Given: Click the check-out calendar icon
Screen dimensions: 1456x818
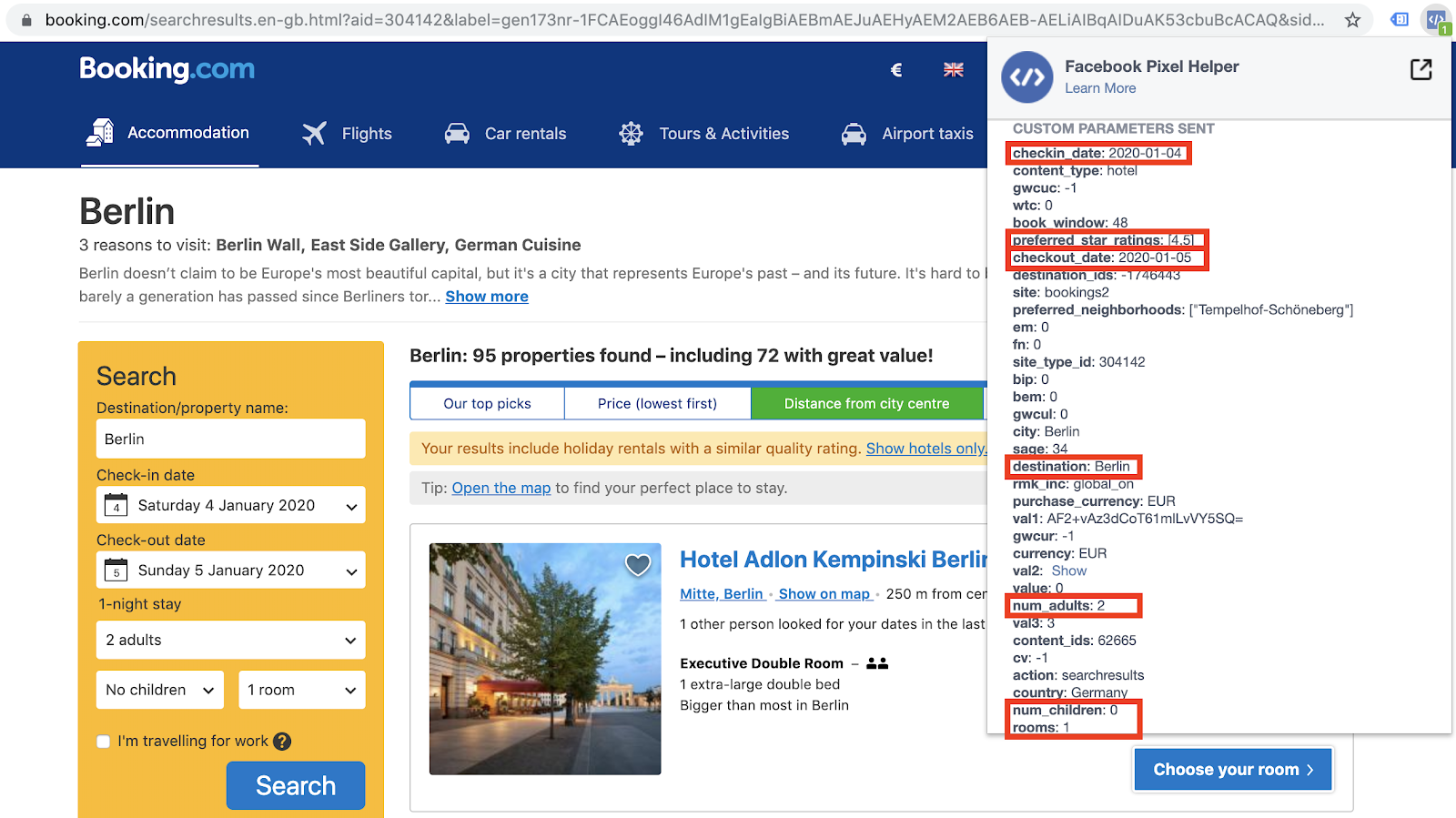Looking at the screenshot, I should 116,571.
